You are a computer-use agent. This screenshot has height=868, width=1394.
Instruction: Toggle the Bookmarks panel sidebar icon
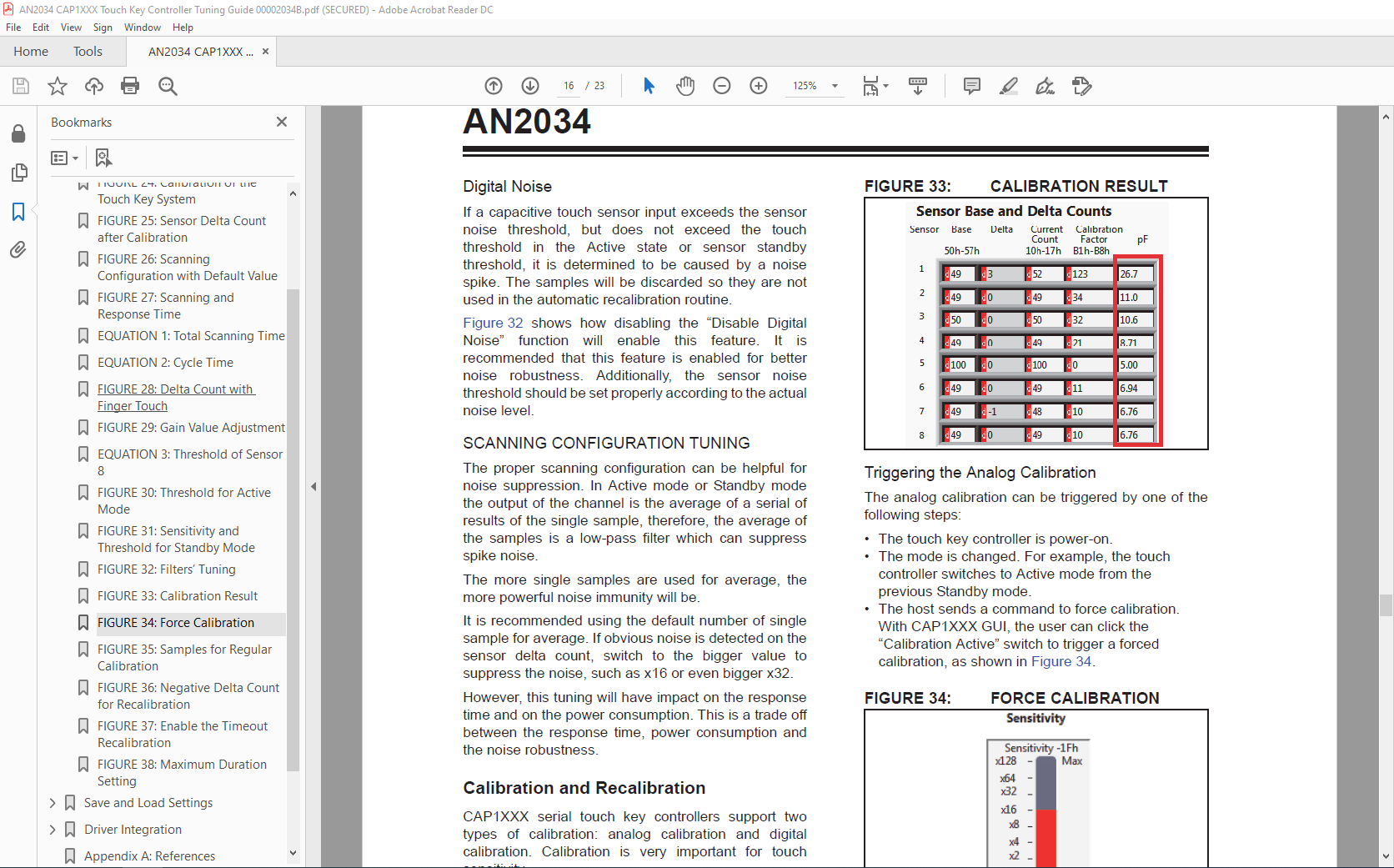click(x=18, y=212)
